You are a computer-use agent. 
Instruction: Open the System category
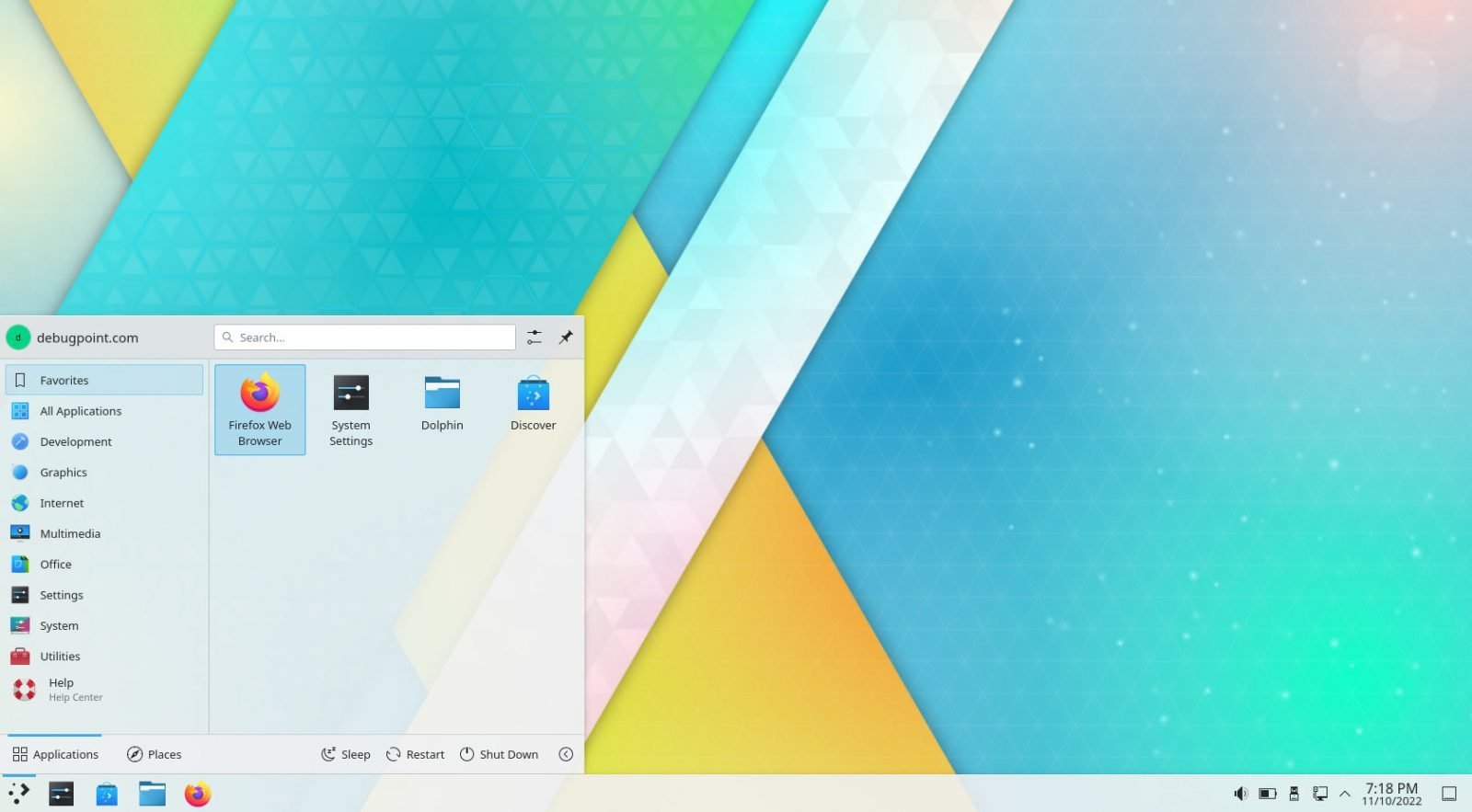[104, 625]
